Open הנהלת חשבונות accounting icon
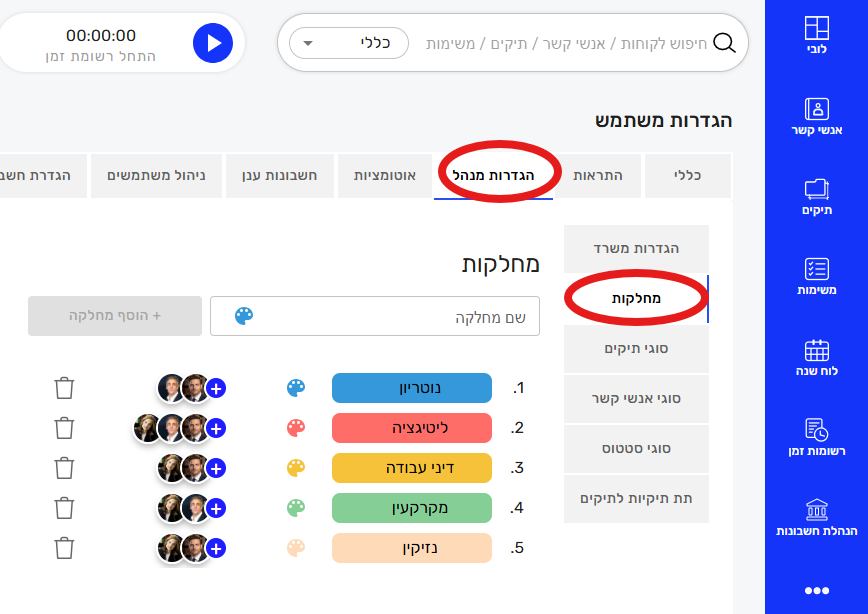This screenshot has height=614, width=868. click(x=816, y=517)
